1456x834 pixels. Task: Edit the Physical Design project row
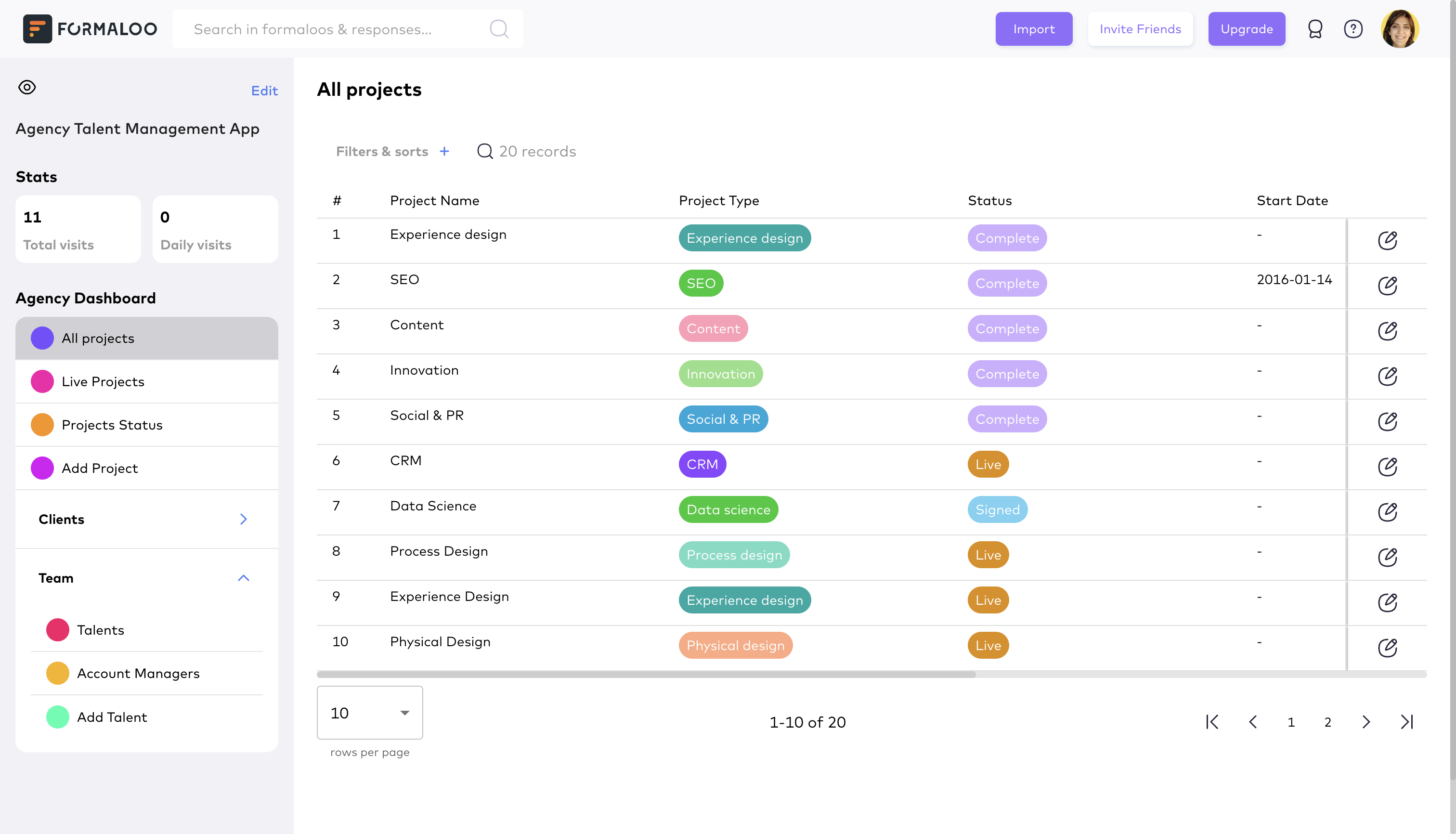click(x=1387, y=647)
